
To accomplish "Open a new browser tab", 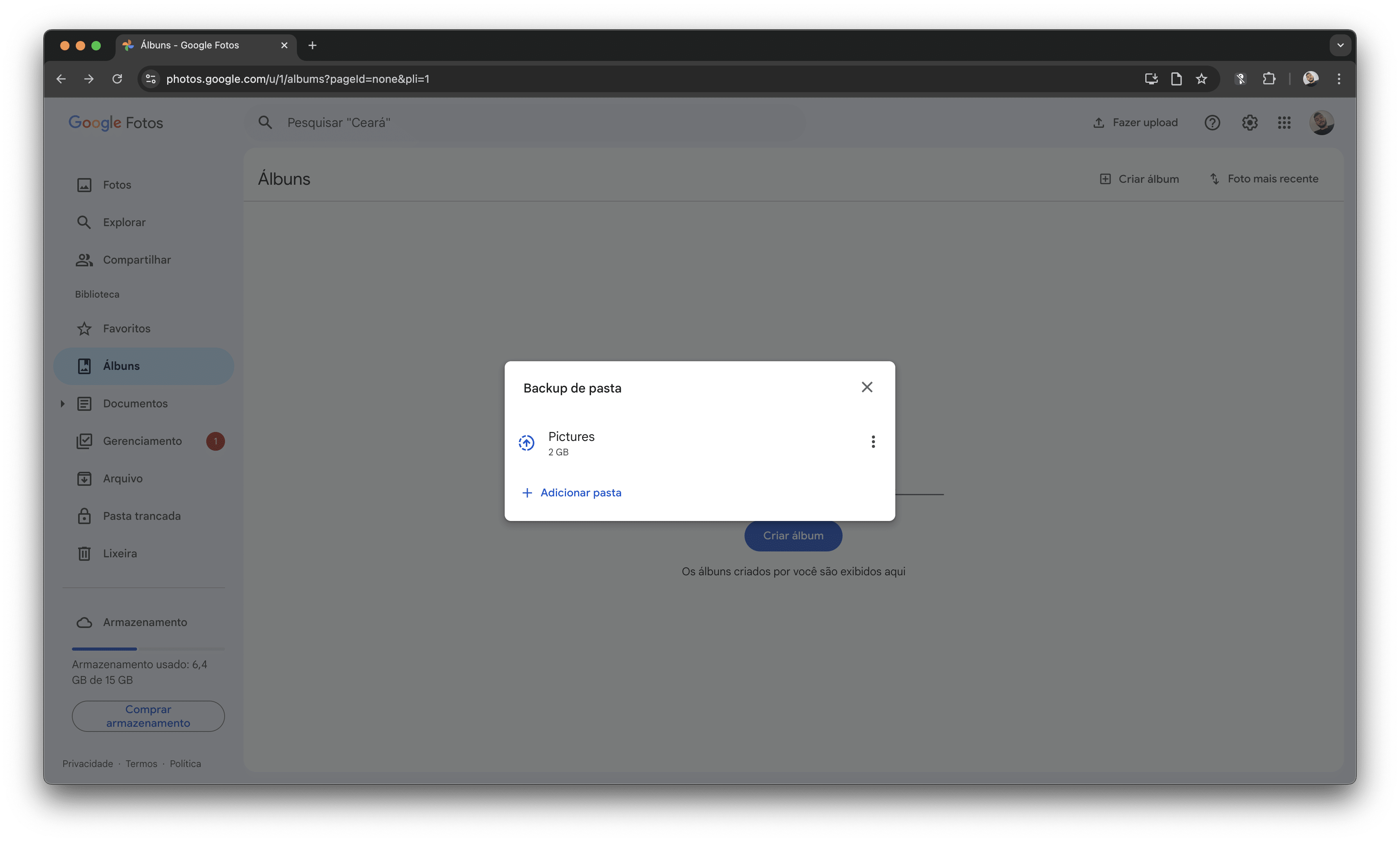I will (312, 45).
